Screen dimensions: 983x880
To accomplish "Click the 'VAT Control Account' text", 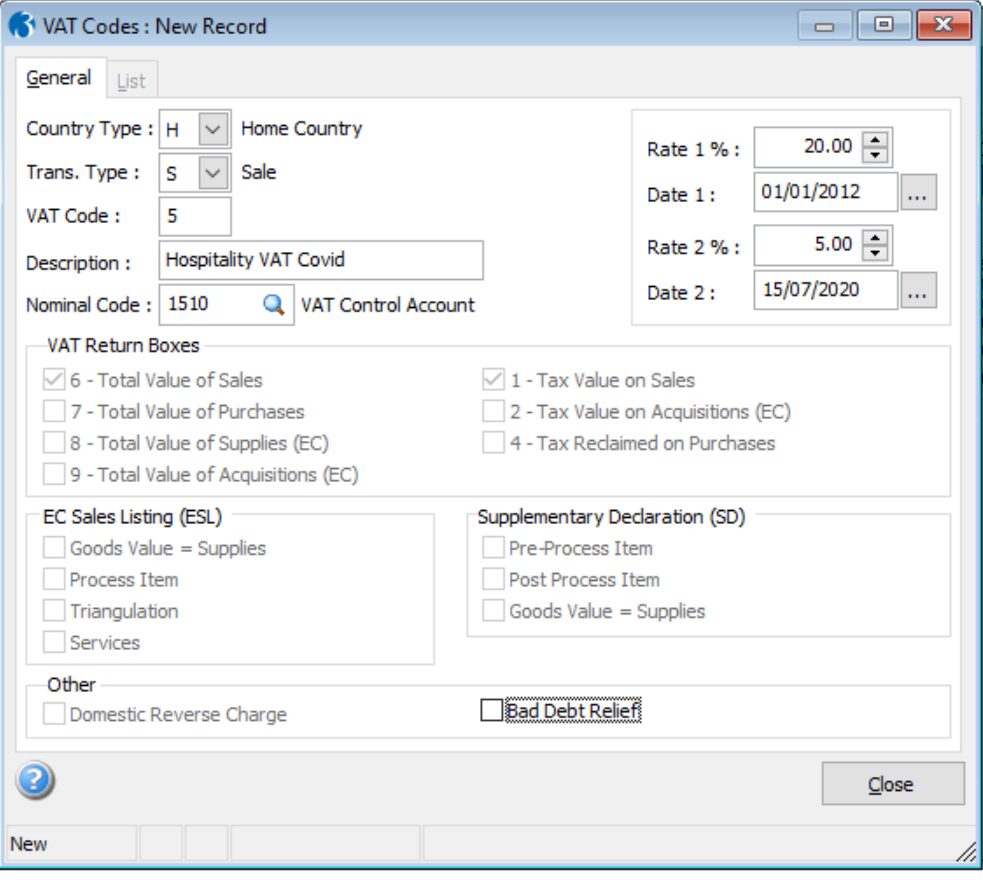I will 387,305.
